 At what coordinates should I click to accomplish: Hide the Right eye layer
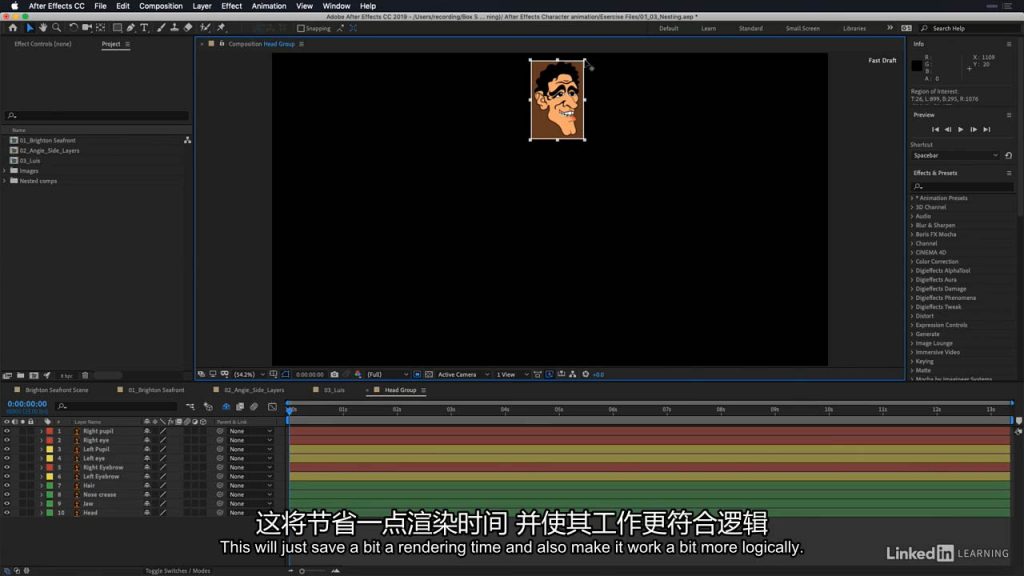7,440
